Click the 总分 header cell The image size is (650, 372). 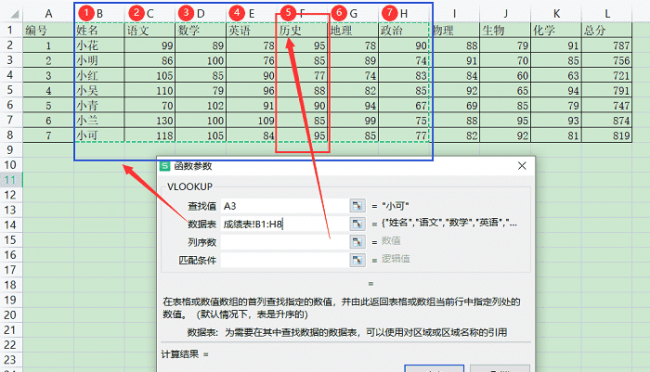click(x=607, y=30)
